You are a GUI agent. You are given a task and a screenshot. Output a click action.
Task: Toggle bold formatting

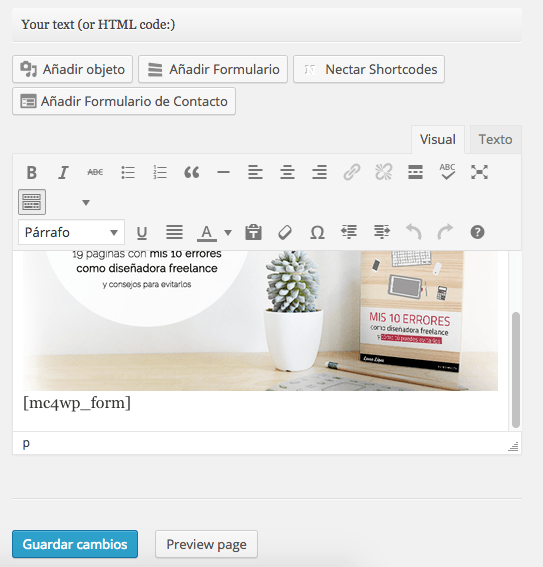point(32,172)
